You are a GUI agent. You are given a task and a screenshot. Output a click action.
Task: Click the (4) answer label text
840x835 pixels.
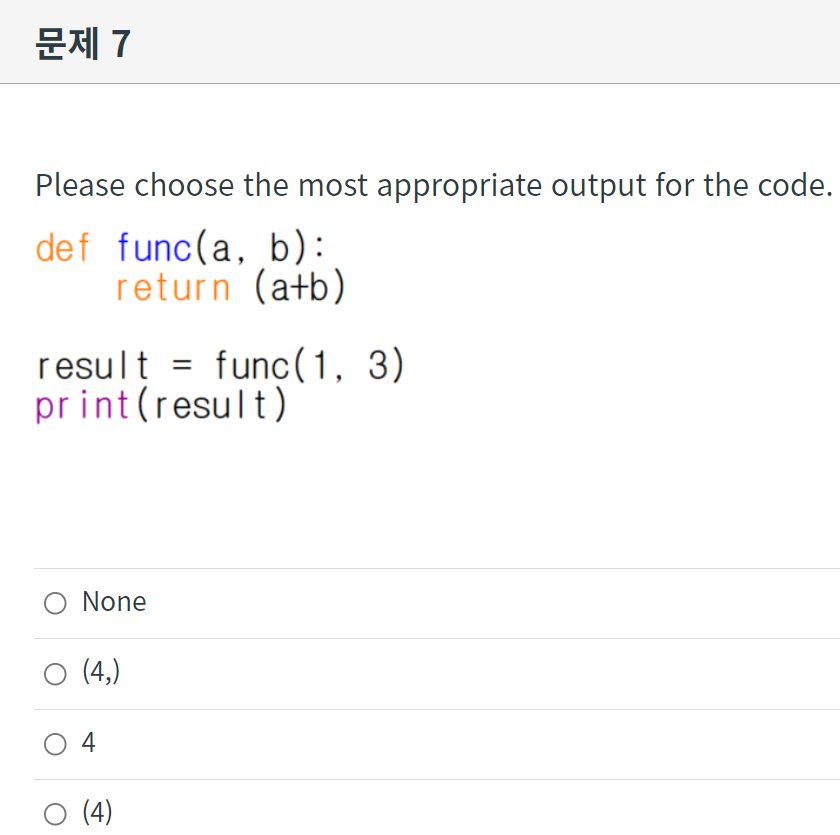tap(97, 812)
